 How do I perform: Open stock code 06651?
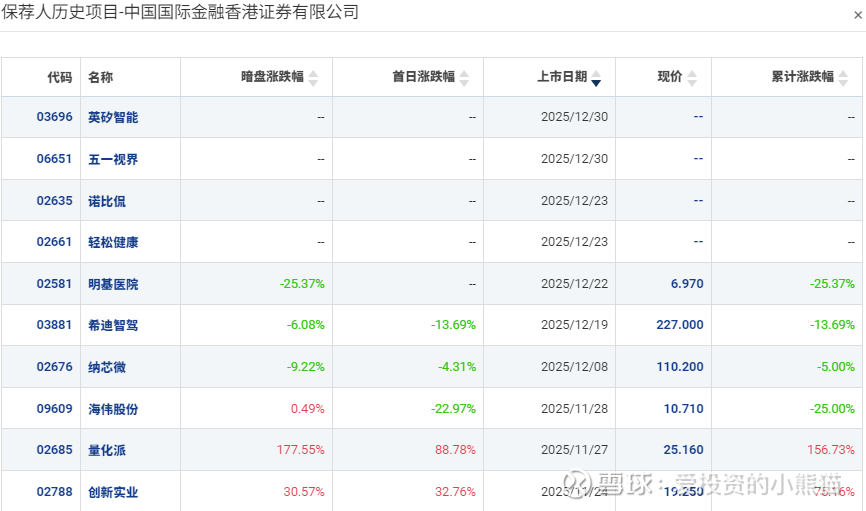tap(55, 159)
